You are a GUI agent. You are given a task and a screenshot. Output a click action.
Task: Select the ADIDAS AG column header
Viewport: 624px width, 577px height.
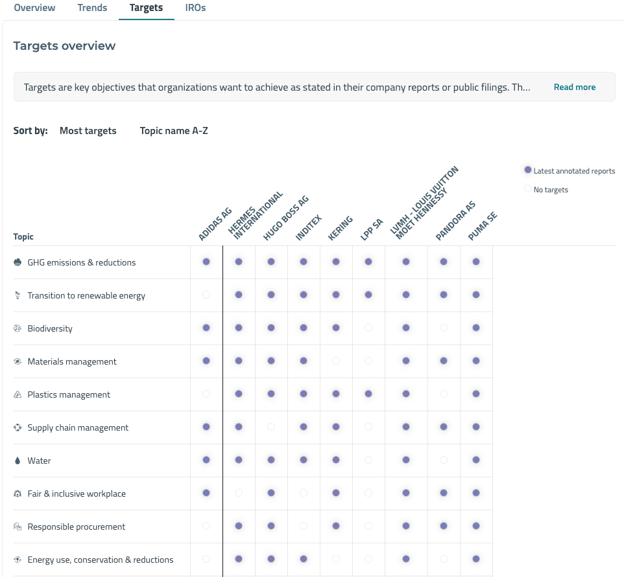pyautogui.click(x=215, y=224)
